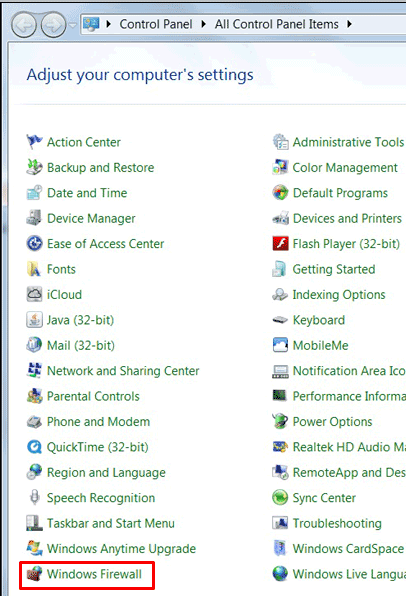Open the Color Management icon
Screen dimensions: 406x596
pyautogui.click(x=280, y=168)
